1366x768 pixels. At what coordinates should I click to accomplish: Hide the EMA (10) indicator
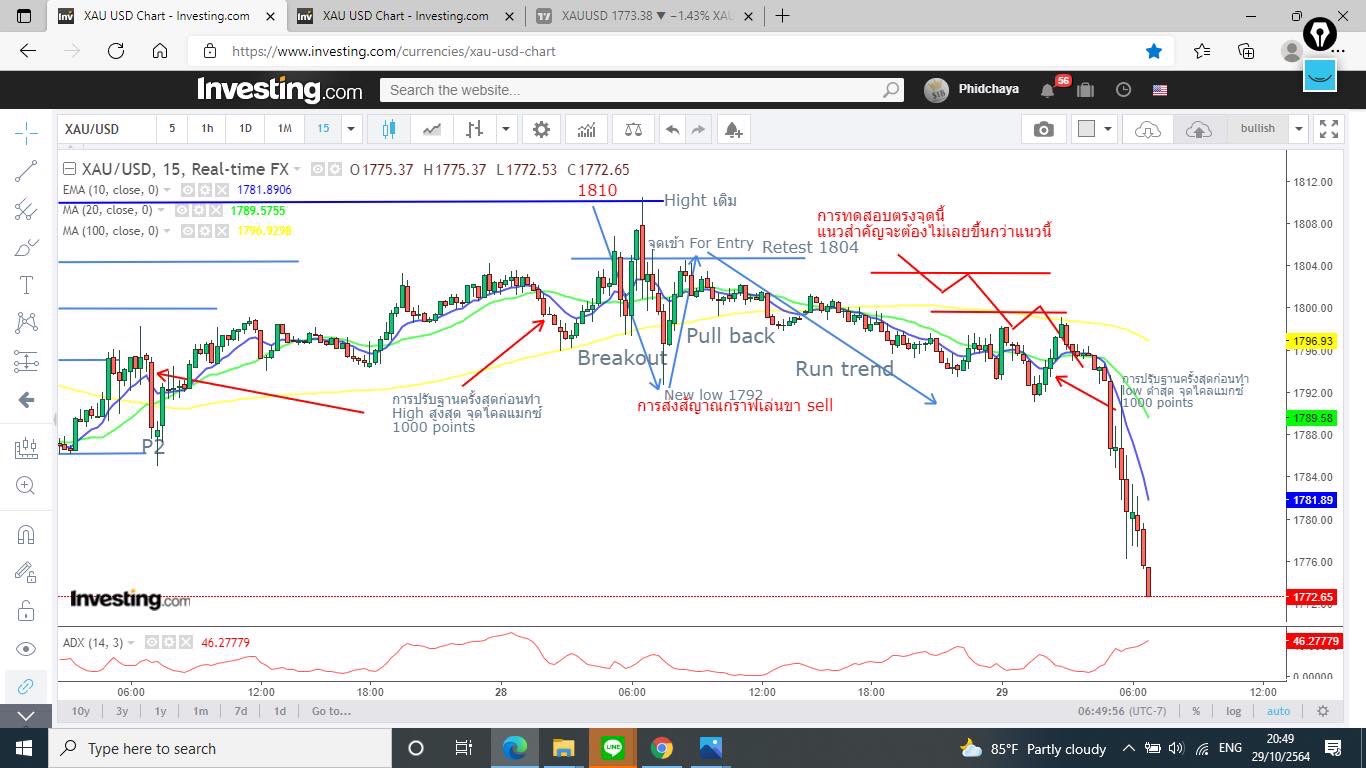[187, 190]
